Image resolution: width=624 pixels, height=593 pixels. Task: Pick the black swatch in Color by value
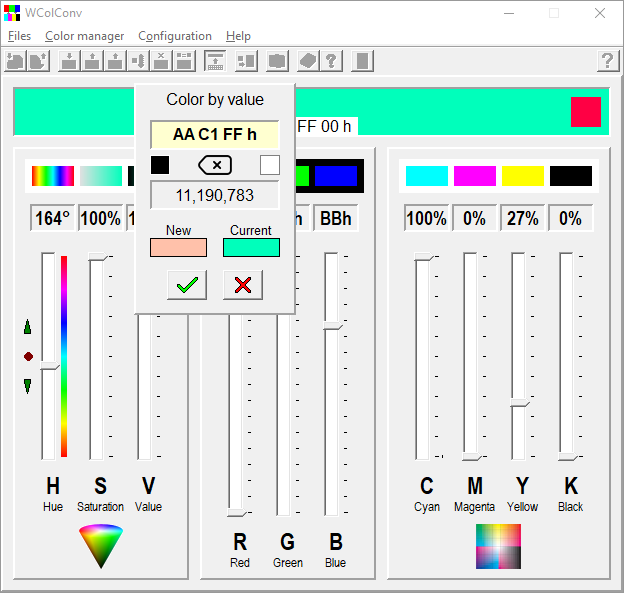click(160, 165)
